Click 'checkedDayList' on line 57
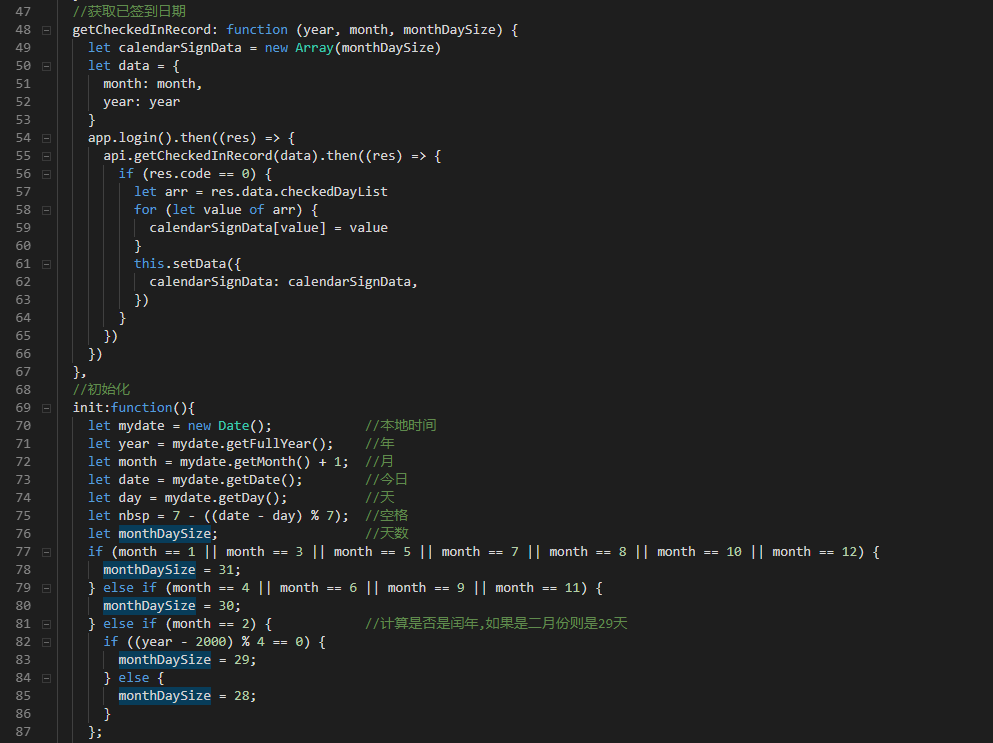Screen dimensions: 993x743 click(x=334, y=191)
